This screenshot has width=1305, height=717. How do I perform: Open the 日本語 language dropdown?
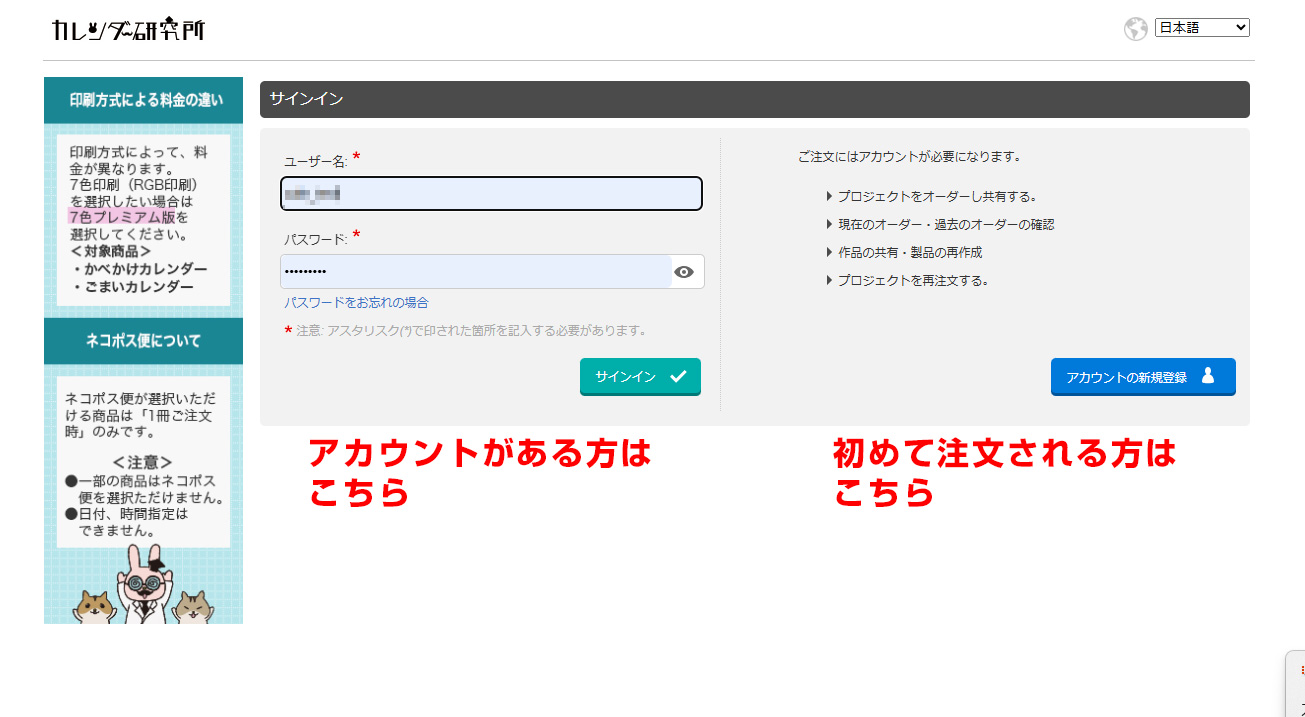(x=1201, y=28)
